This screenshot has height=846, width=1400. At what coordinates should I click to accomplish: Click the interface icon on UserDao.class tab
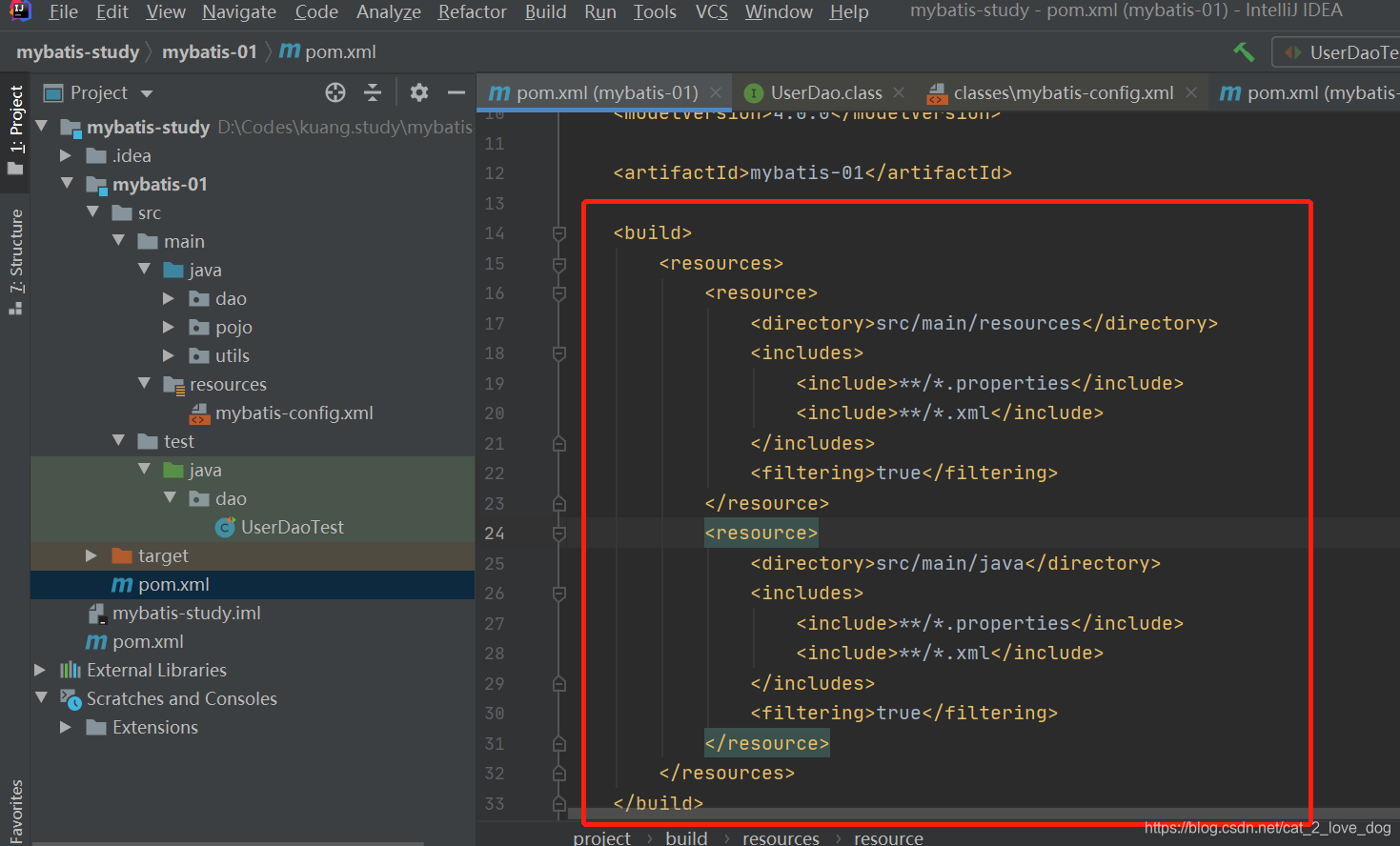tap(753, 93)
